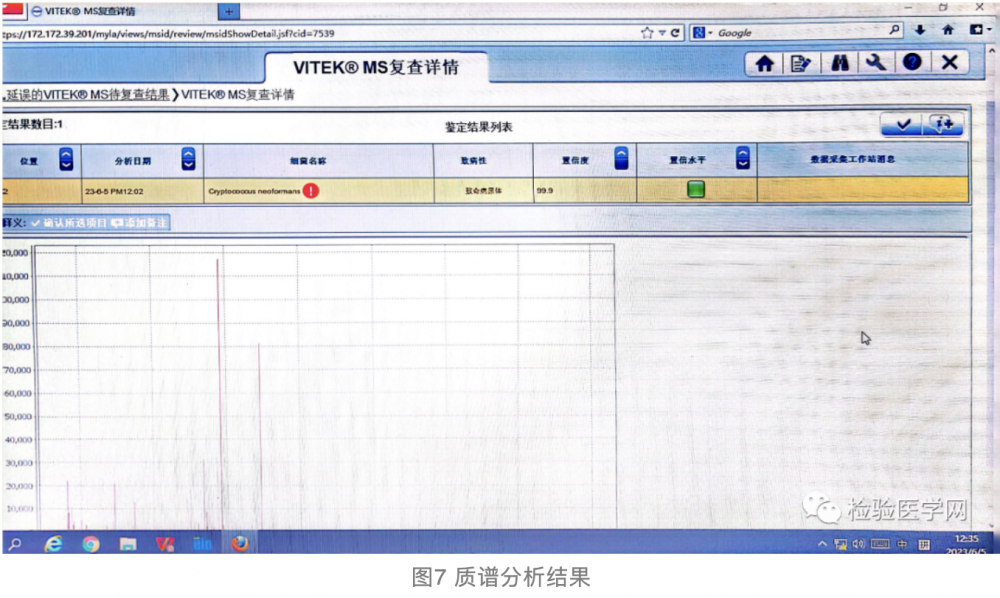The image size is (1000, 598).
Task: Click the checkmark confirm button above table
Action: 902,124
